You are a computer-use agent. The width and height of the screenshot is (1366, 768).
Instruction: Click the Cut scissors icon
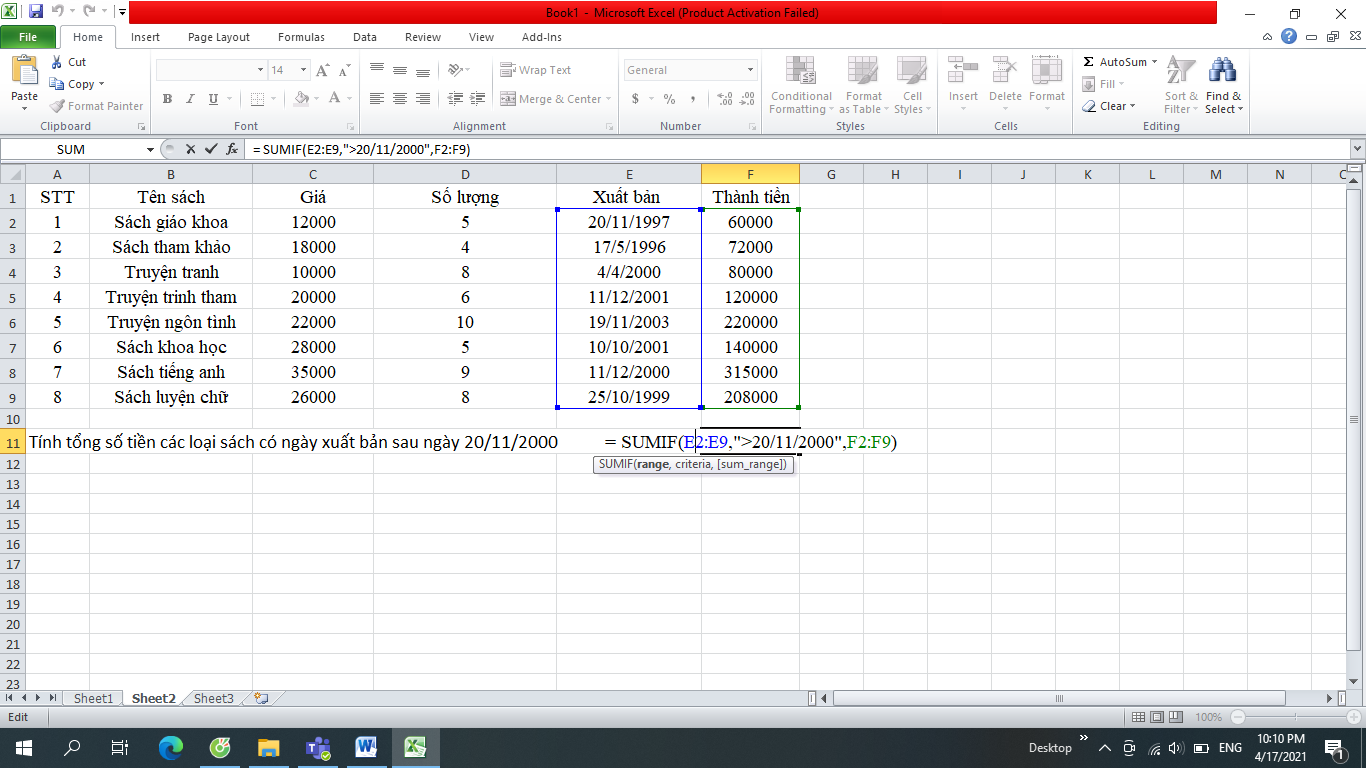tap(57, 62)
